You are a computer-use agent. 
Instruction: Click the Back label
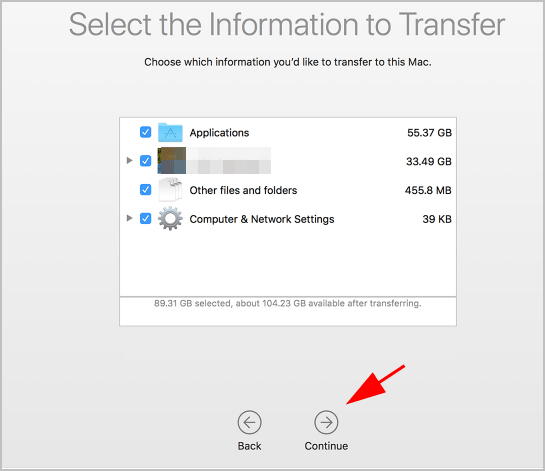[250, 446]
